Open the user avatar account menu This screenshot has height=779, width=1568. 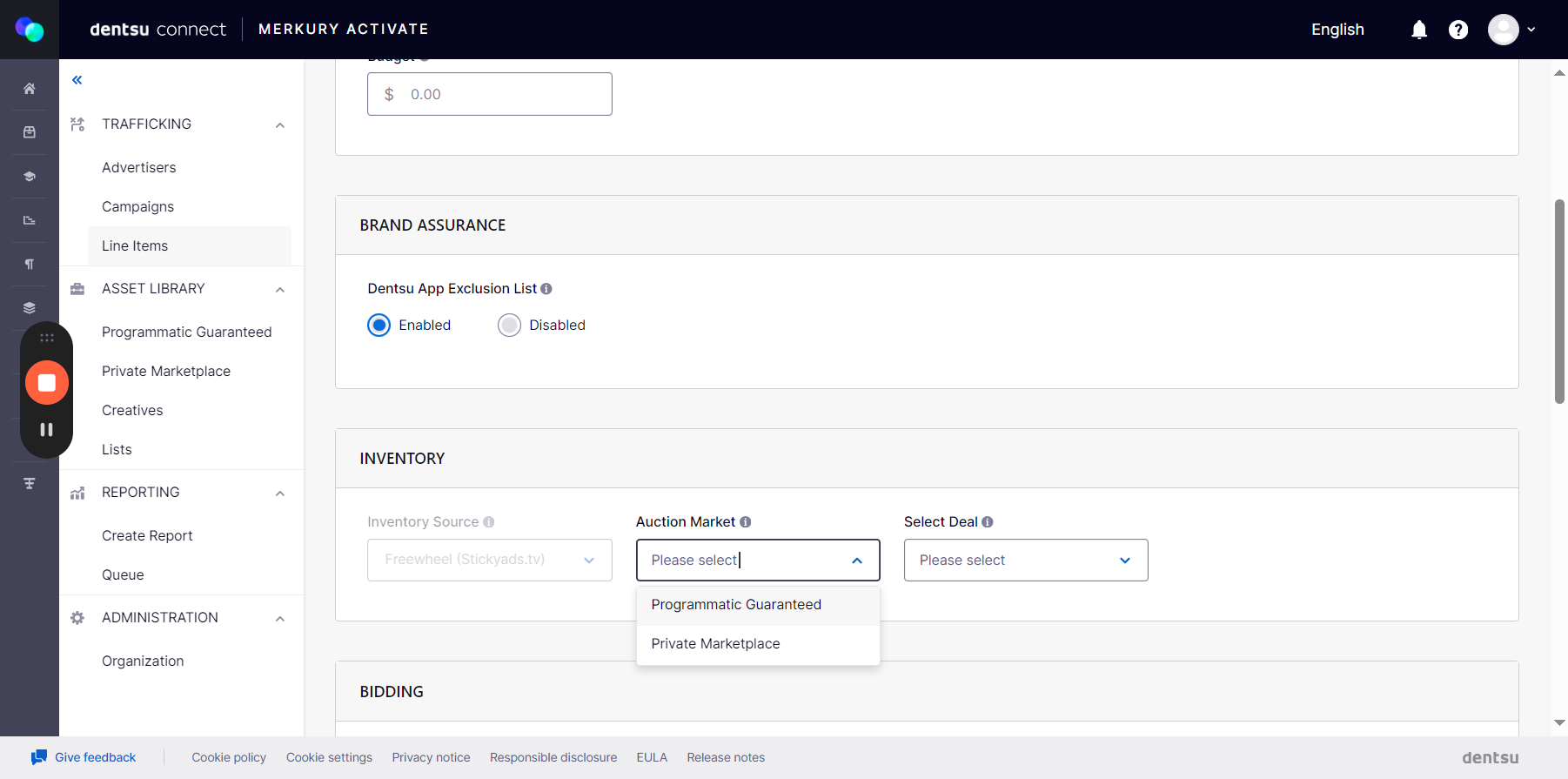(x=1511, y=30)
